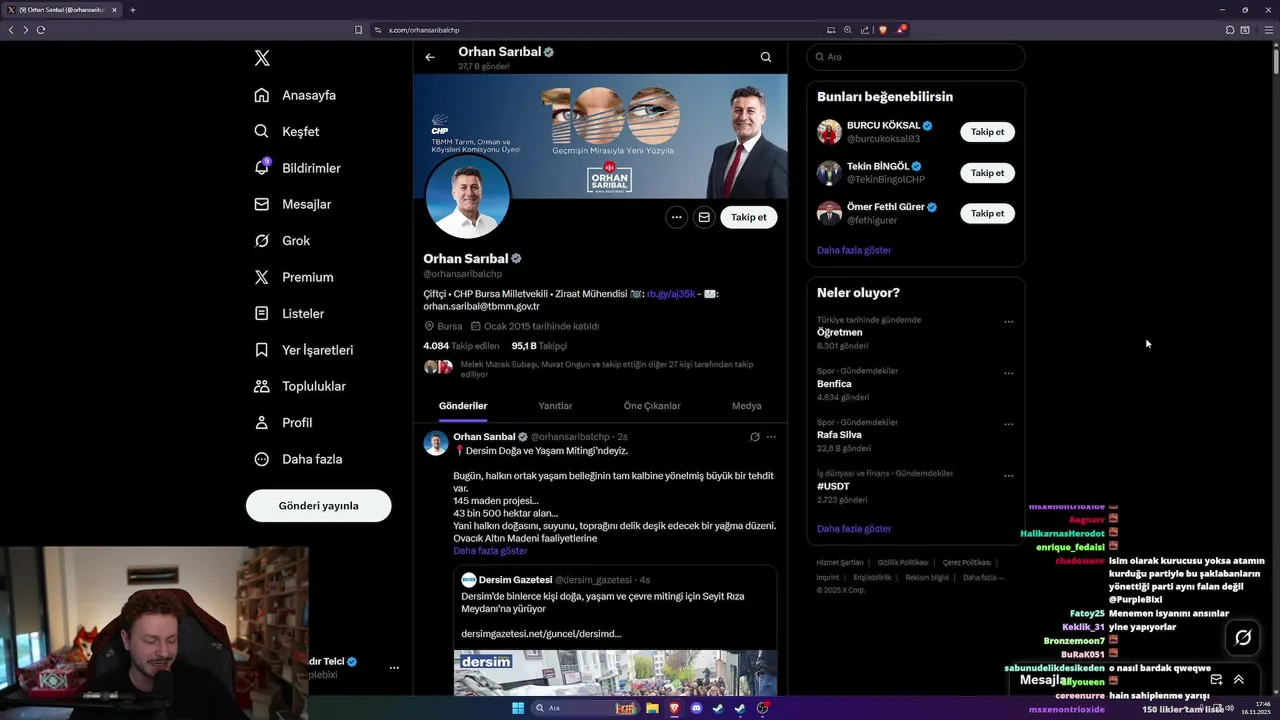Screen dimensions: 1280x720
Task: Open Grok from sidebar
Action: point(282,241)
